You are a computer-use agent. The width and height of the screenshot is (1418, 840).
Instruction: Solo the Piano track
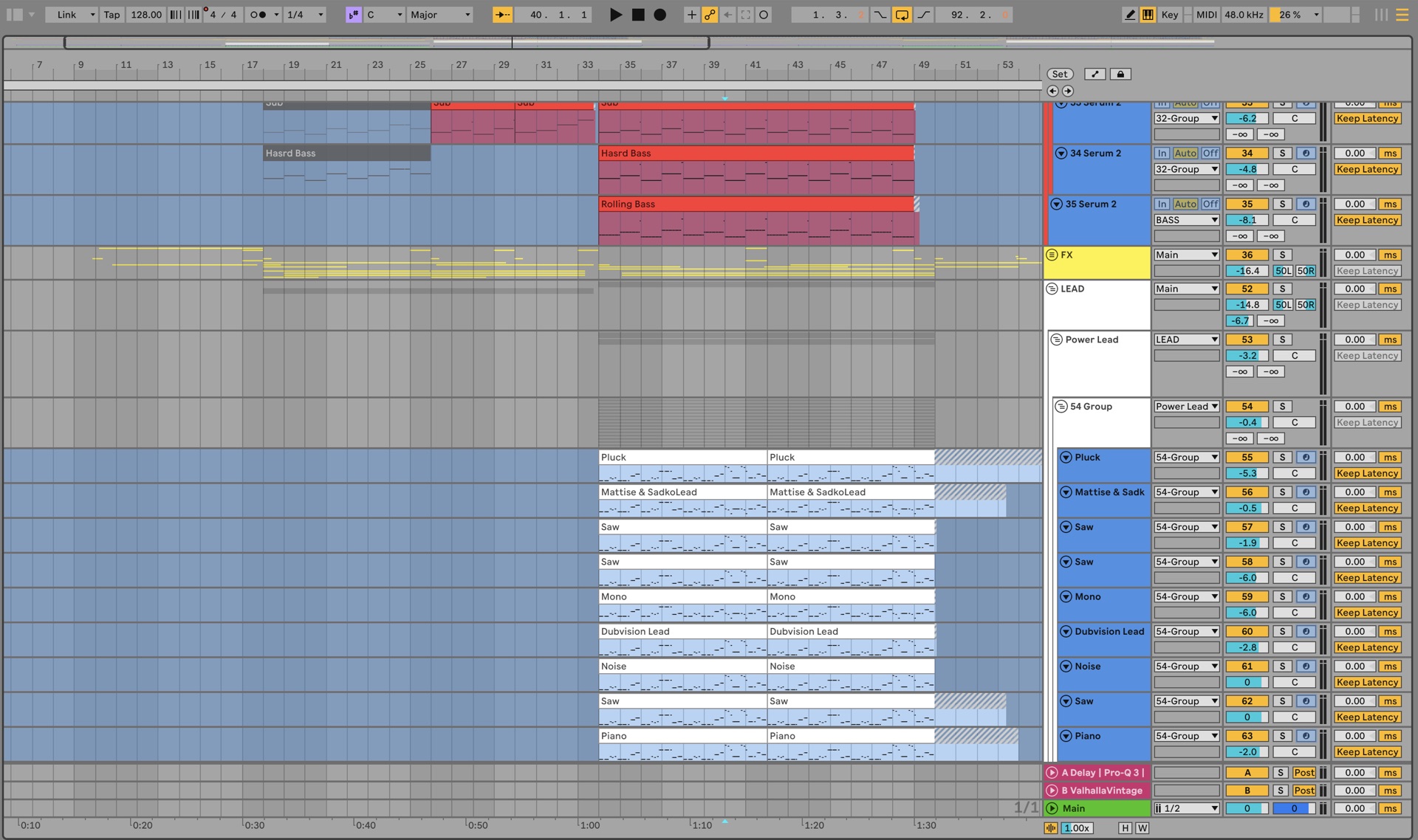[1282, 736]
